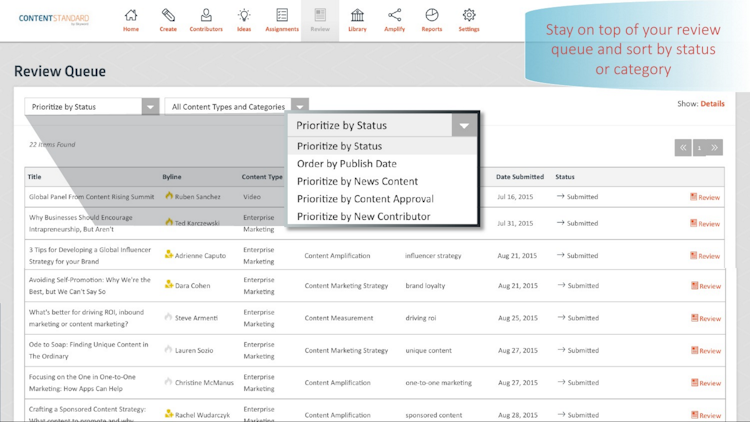Open the Assignments section

(282, 21)
